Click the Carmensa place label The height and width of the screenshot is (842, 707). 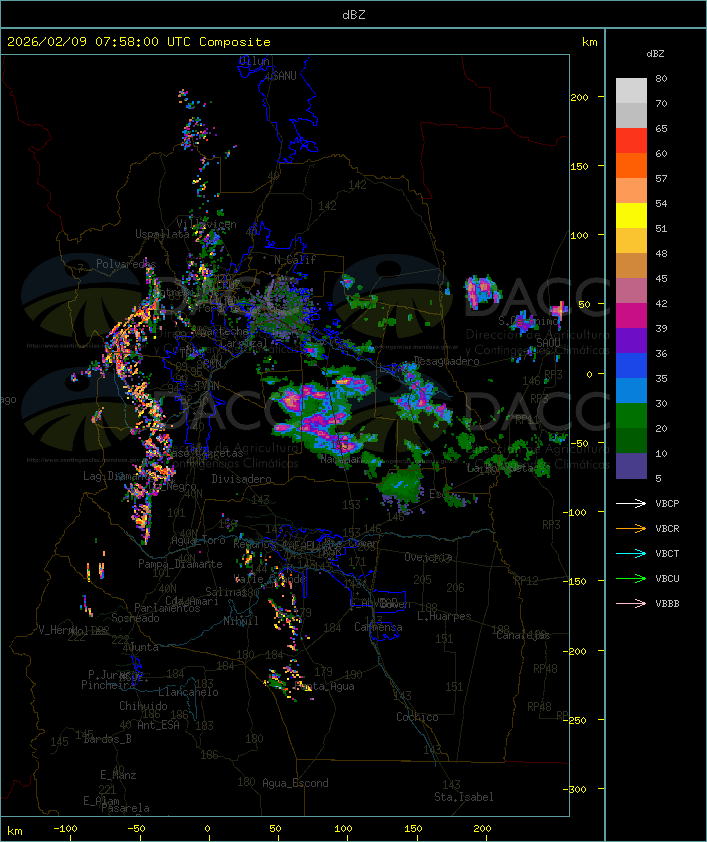(x=378, y=627)
